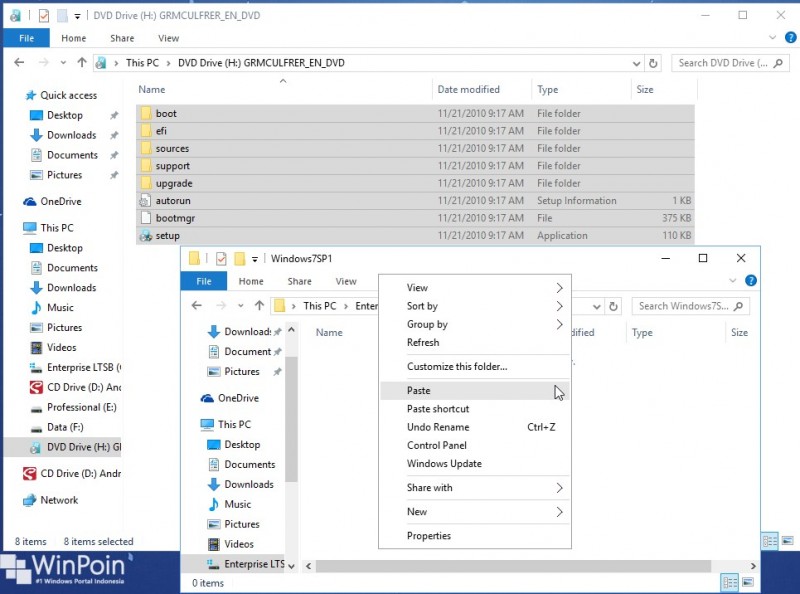Expand the Windows7SP1 address bar history dropdown

coord(596,306)
